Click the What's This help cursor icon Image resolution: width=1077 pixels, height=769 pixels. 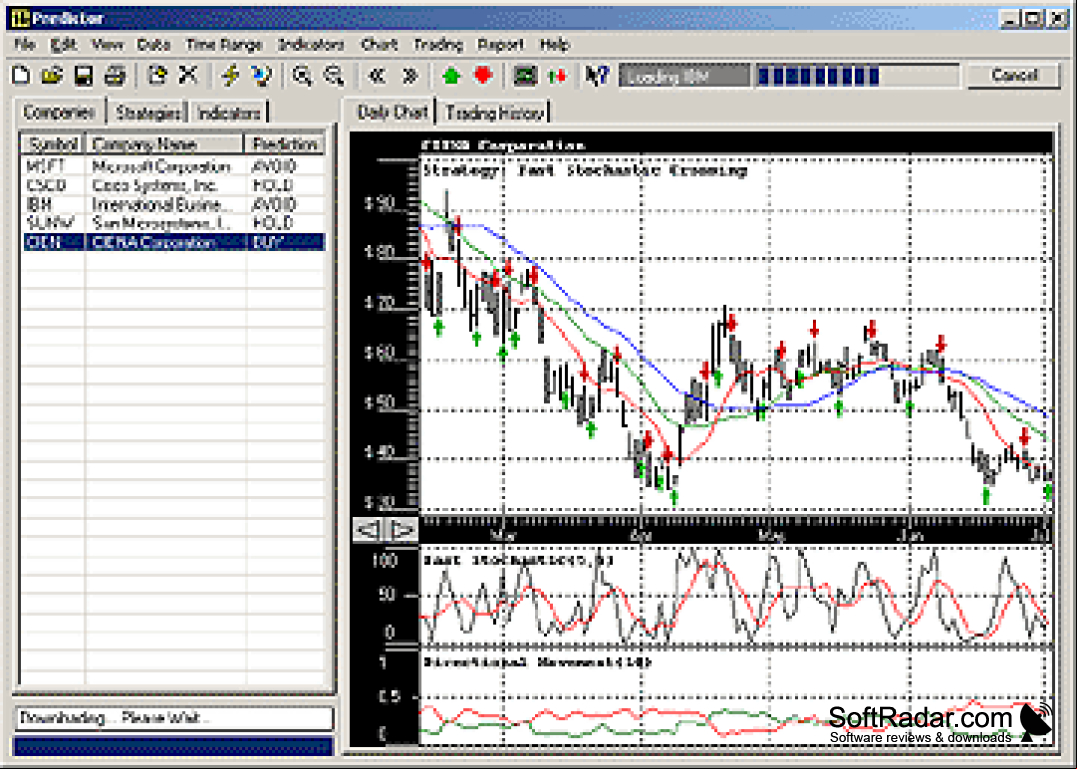597,75
